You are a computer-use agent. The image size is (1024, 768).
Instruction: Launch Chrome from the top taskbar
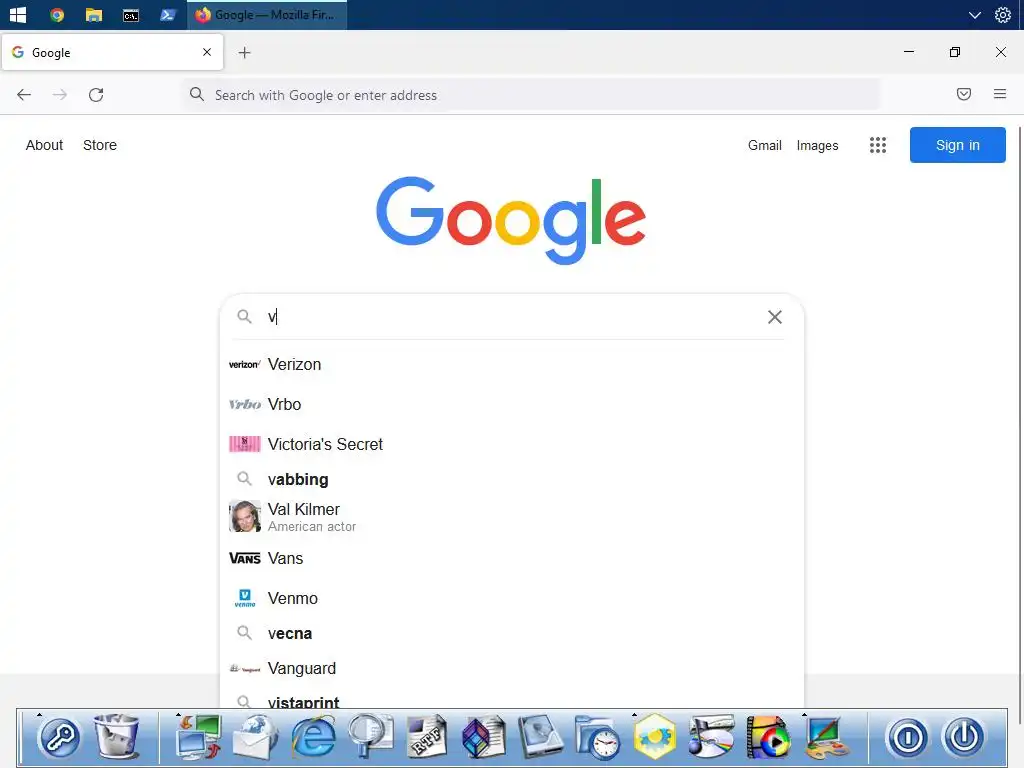(57, 14)
